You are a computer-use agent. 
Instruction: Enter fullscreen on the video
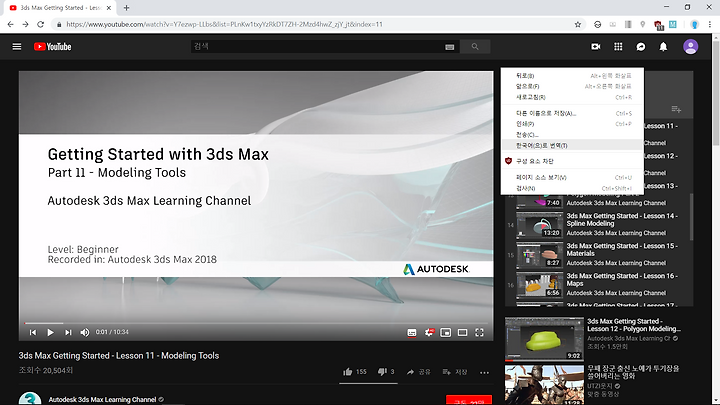tap(479, 332)
